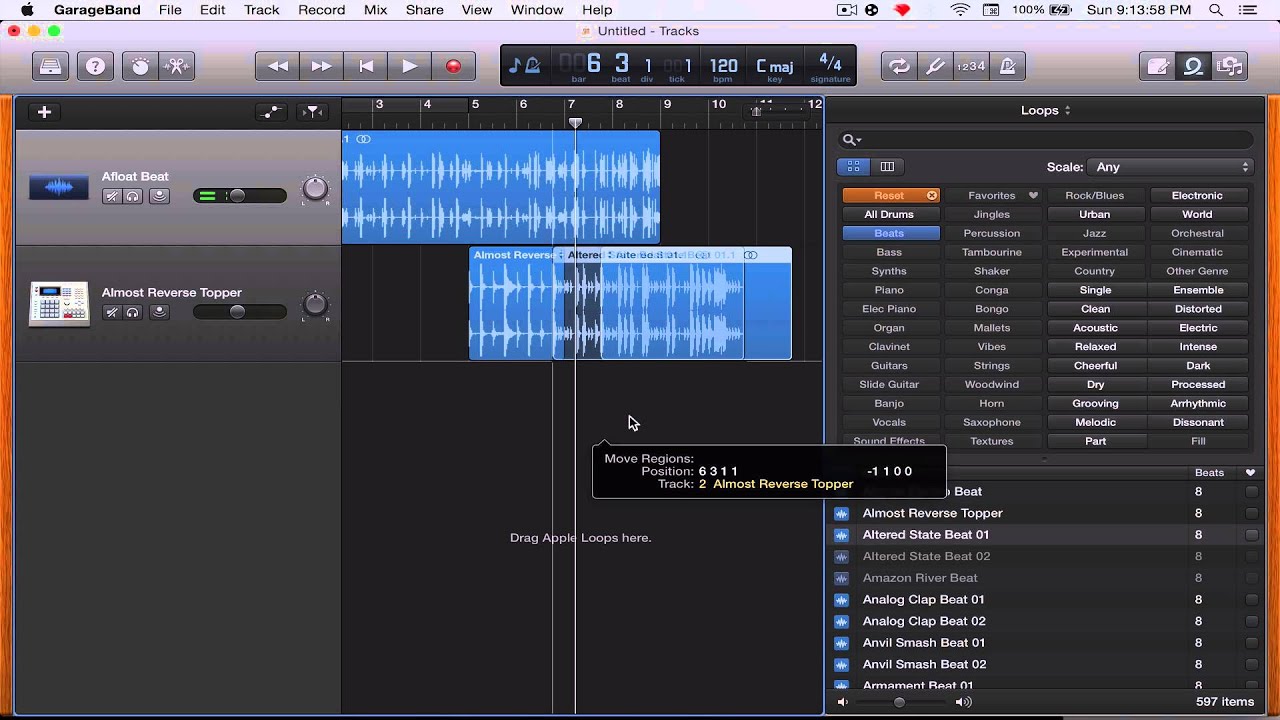
Task: Open the Loops library popup menu
Action: (x=1045, y=110)
